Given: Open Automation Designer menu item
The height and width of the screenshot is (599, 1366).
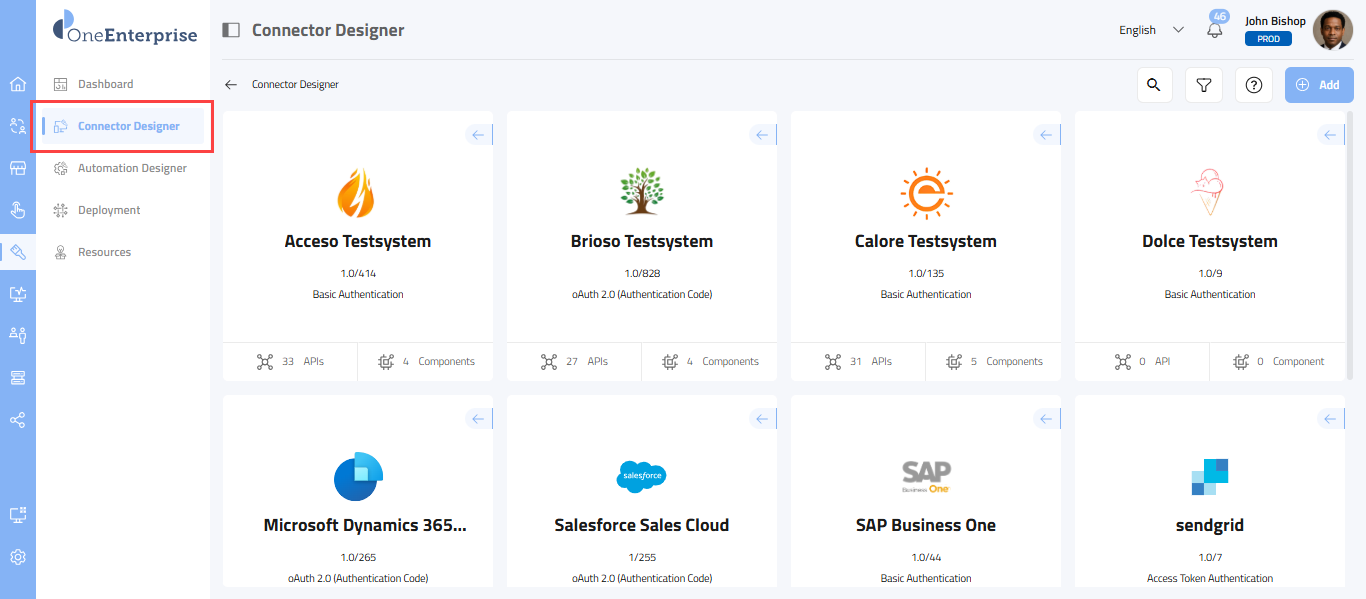Looking at the screenshot, I should 132,168.
